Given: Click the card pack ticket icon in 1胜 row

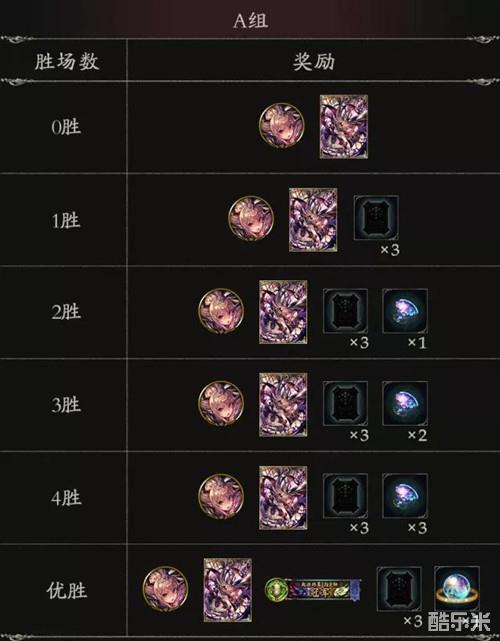Looking at the screenshot, I should point(376,217).
